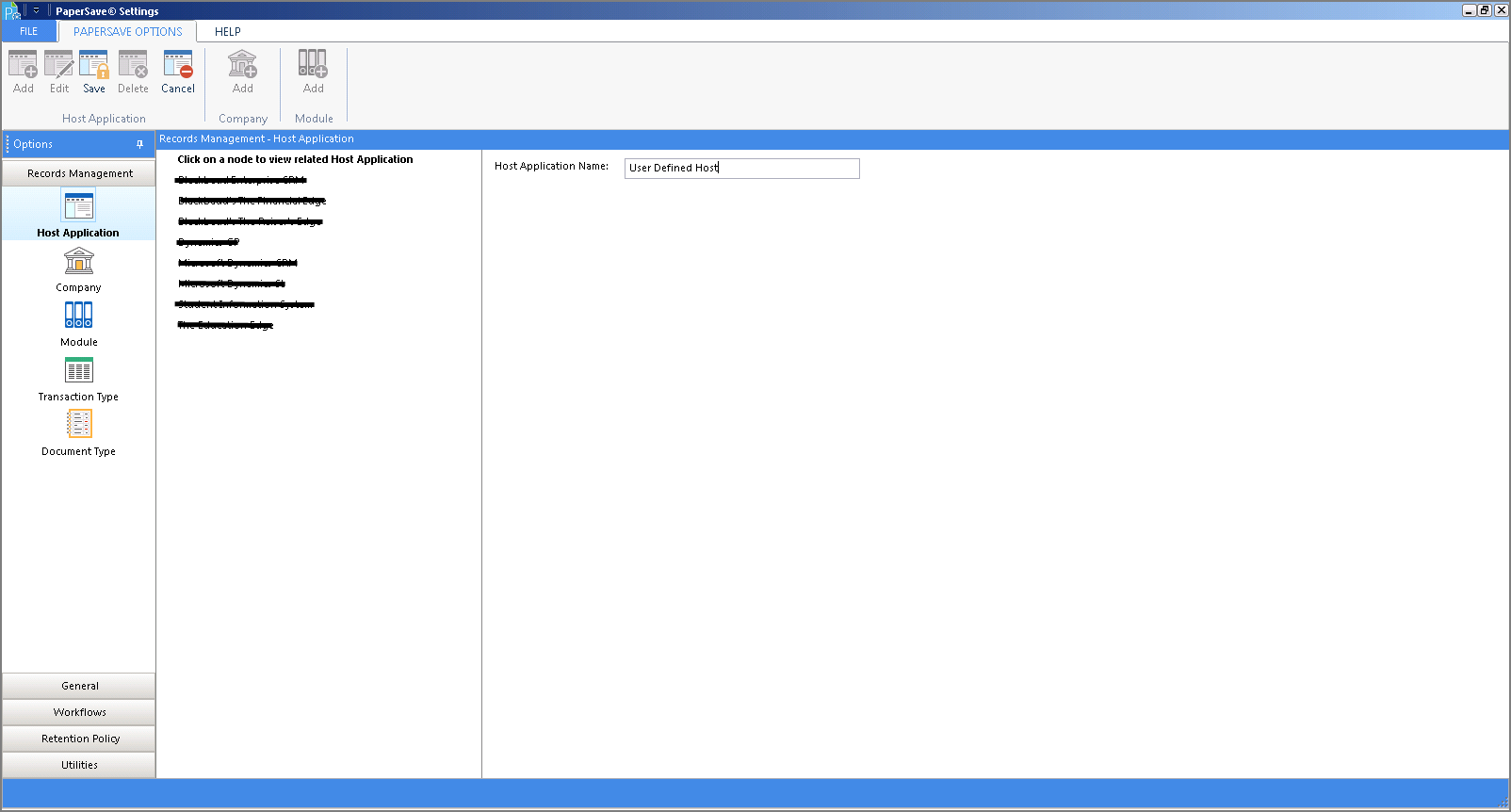
Task: Restore down the window
Action: (x=1485, y=10)
